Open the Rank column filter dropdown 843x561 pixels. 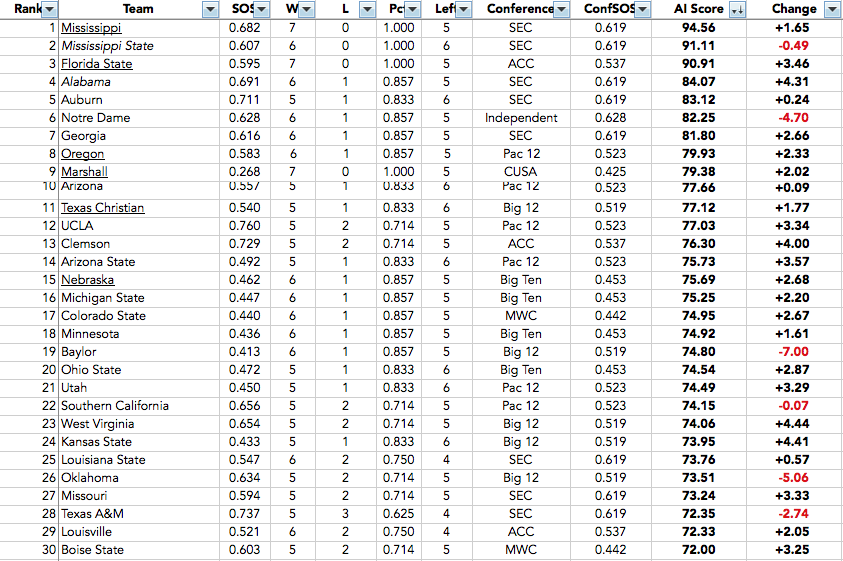click(49, 9)
